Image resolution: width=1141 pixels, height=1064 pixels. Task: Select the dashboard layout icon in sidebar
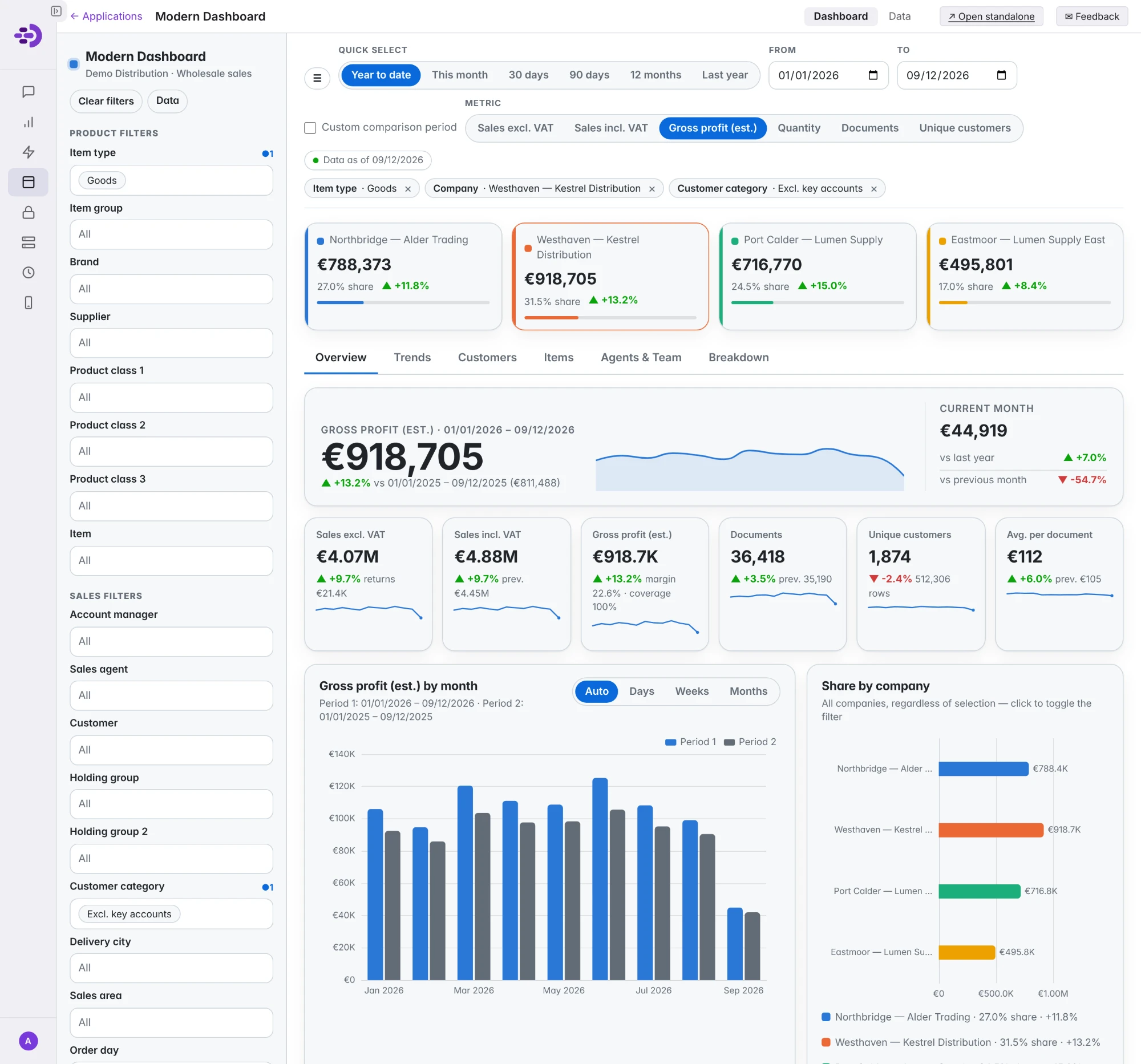[x=28, y=183]
